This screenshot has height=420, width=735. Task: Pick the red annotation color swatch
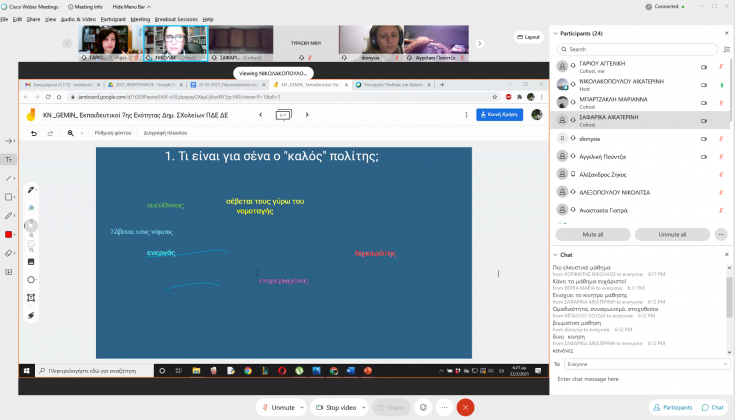[9, 234]
